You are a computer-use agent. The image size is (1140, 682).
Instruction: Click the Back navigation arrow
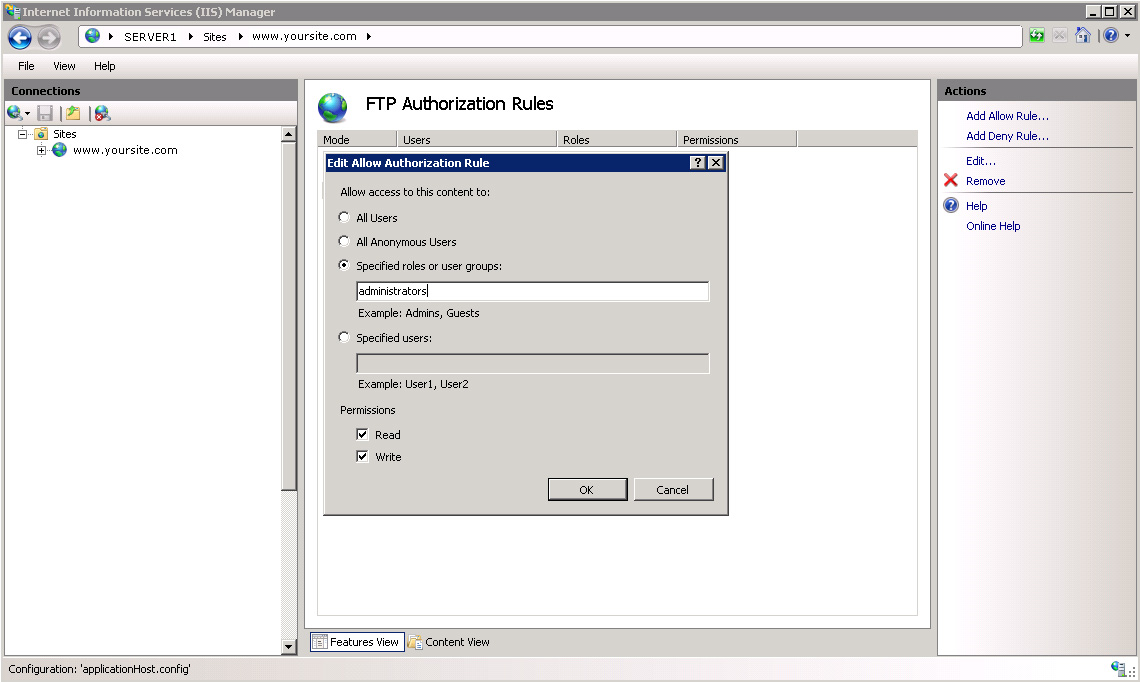(x=20, y=37)
